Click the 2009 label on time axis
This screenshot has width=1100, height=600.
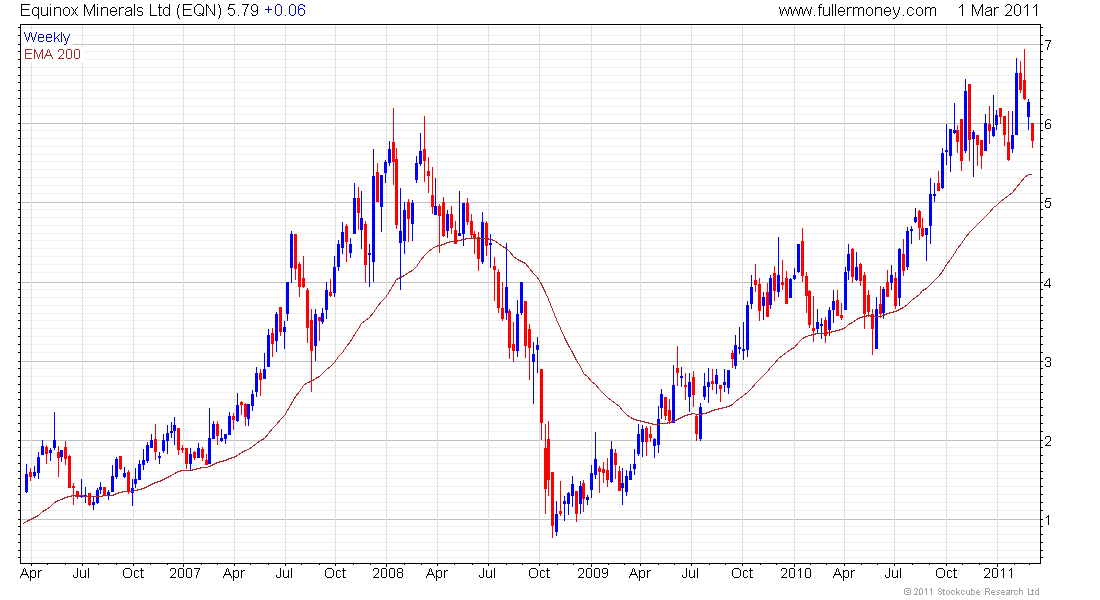click(592, 574)
